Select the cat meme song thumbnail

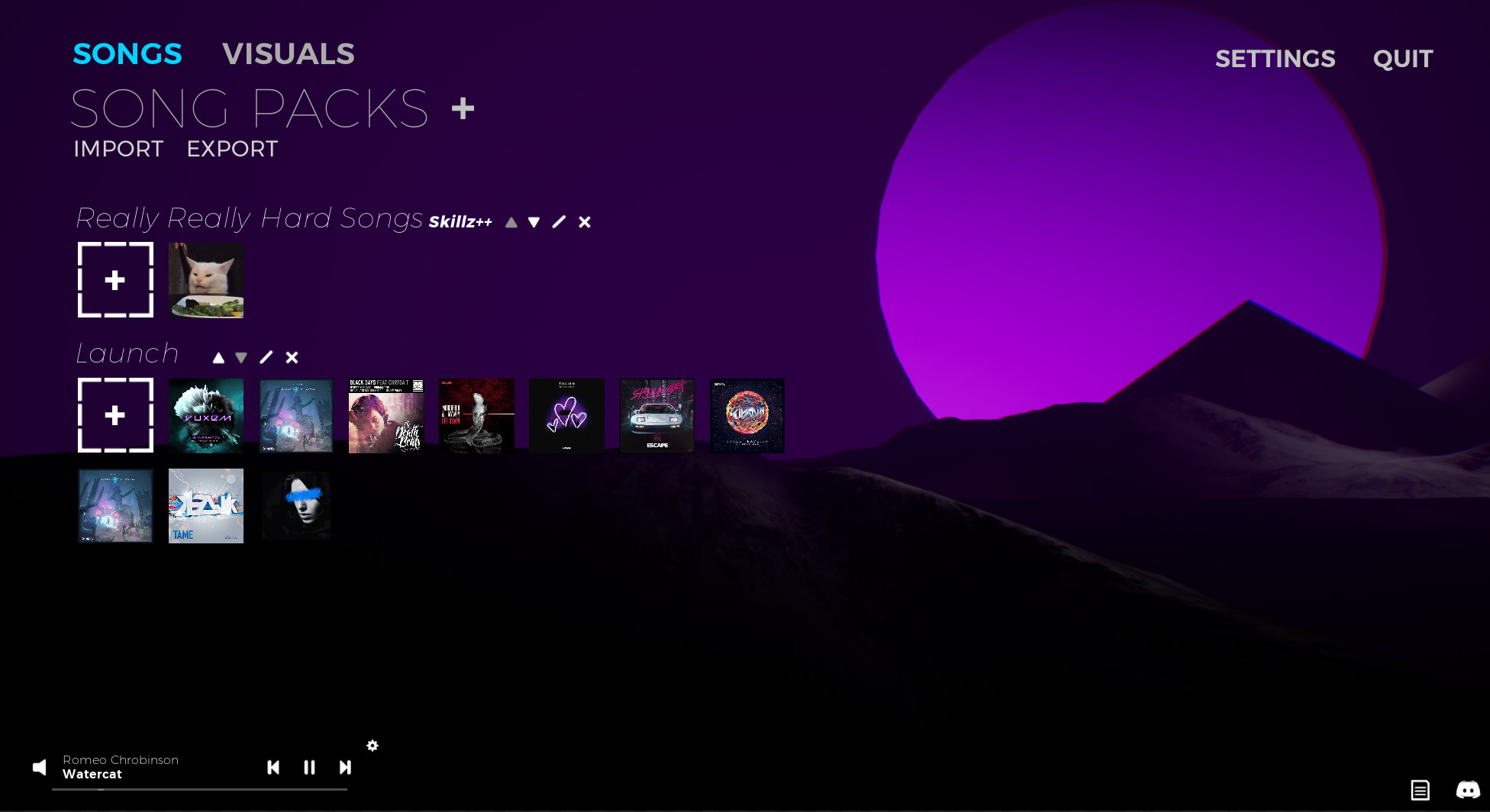205,280
